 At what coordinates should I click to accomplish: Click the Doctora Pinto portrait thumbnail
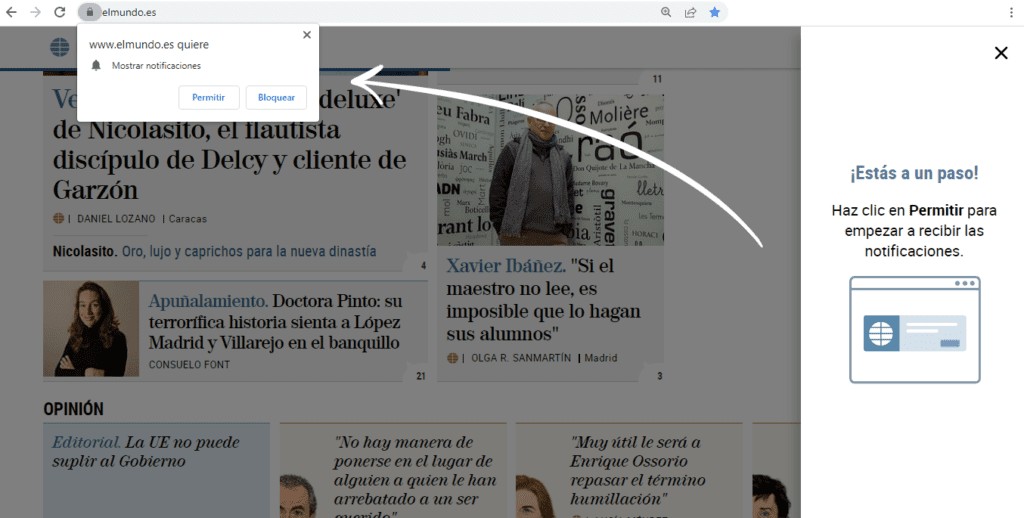(x=91, y=329)
